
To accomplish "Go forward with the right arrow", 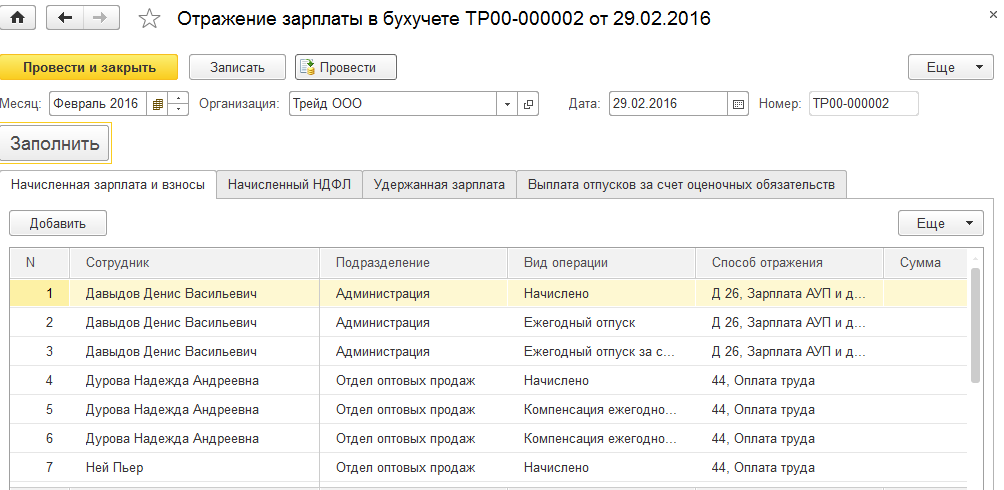I will pyautogui.click(x=99, y=18).
